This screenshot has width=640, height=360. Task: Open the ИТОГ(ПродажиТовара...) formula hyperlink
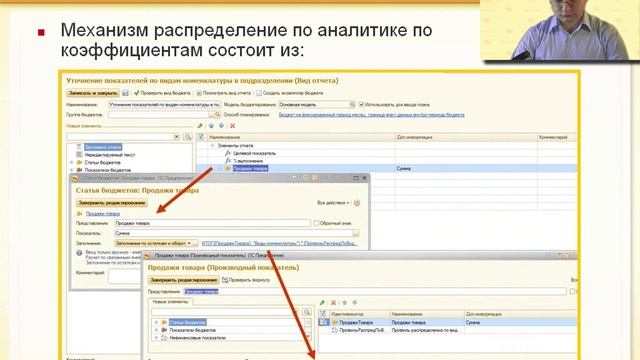280,243
